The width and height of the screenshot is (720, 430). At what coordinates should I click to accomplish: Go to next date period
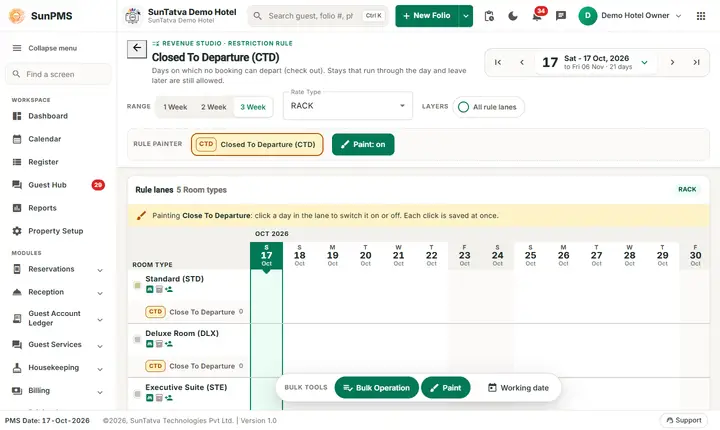tap(672, 62)
